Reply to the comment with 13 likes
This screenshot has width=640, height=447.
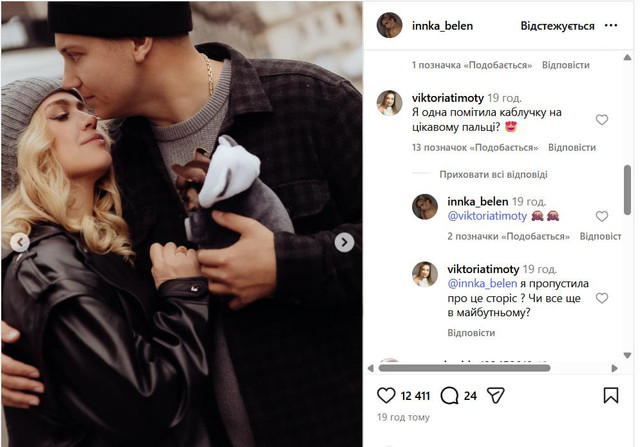(572, 147)
